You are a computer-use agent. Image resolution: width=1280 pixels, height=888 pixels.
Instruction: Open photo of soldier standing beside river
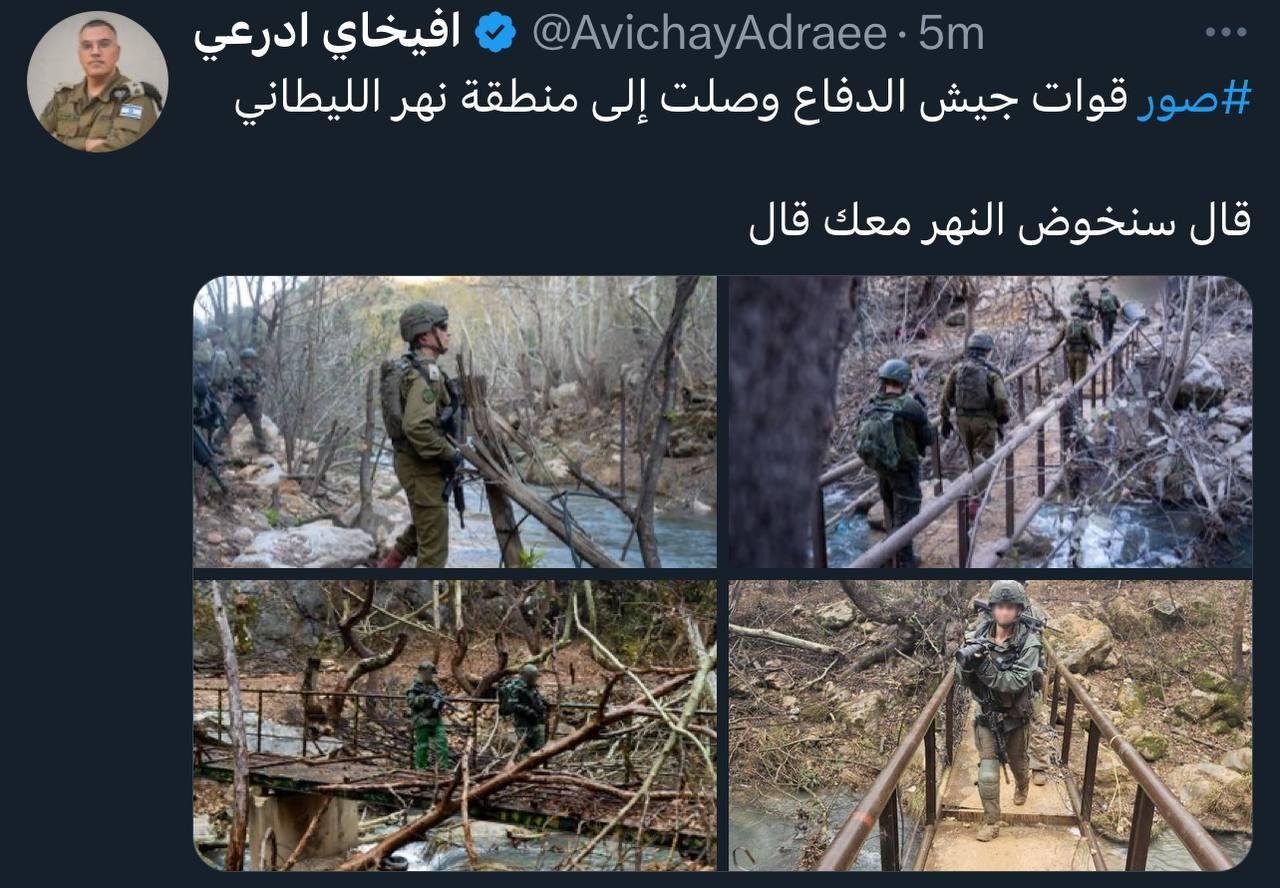point(455,422)
